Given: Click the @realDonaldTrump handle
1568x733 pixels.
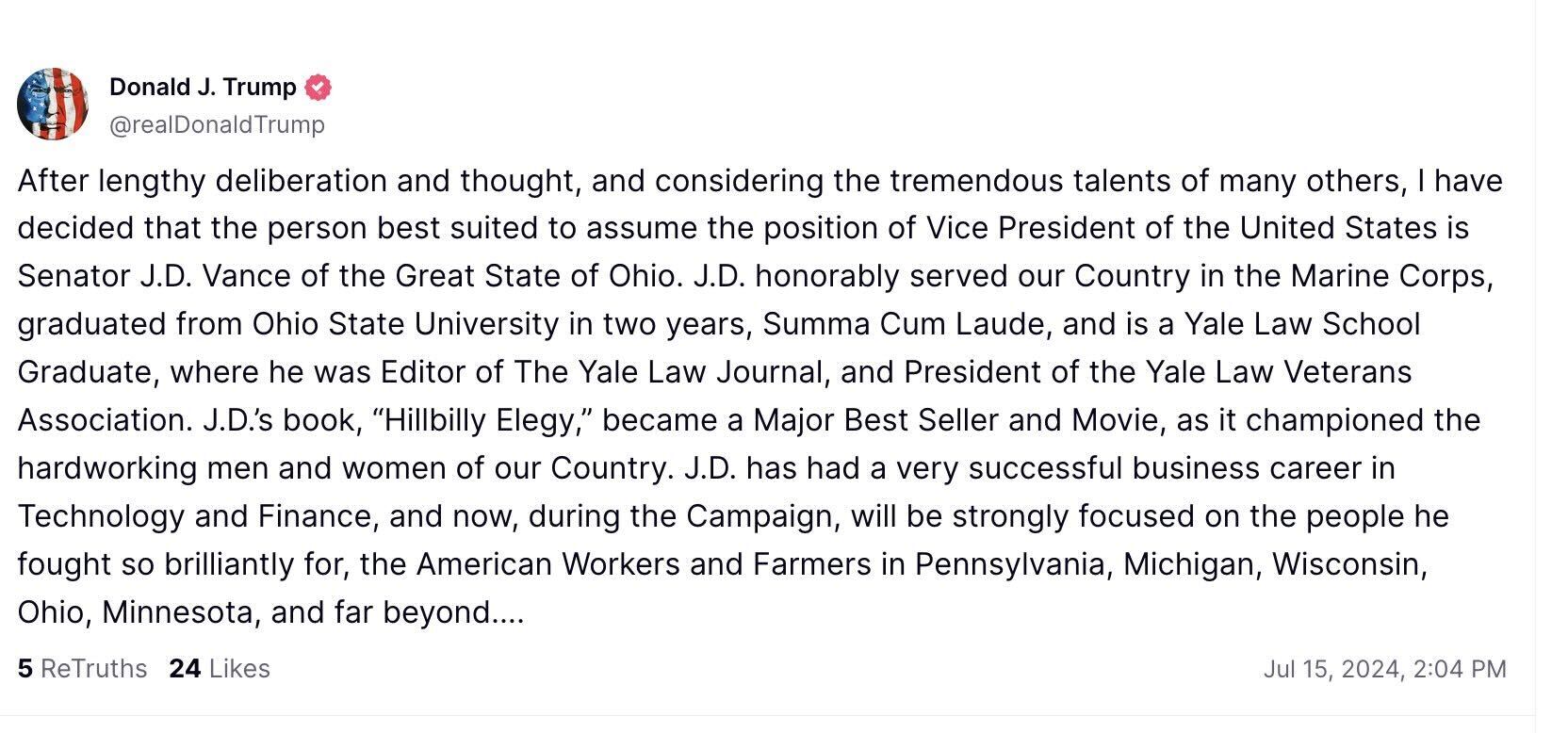Looking at the screenshot, I should click(217, 124).
